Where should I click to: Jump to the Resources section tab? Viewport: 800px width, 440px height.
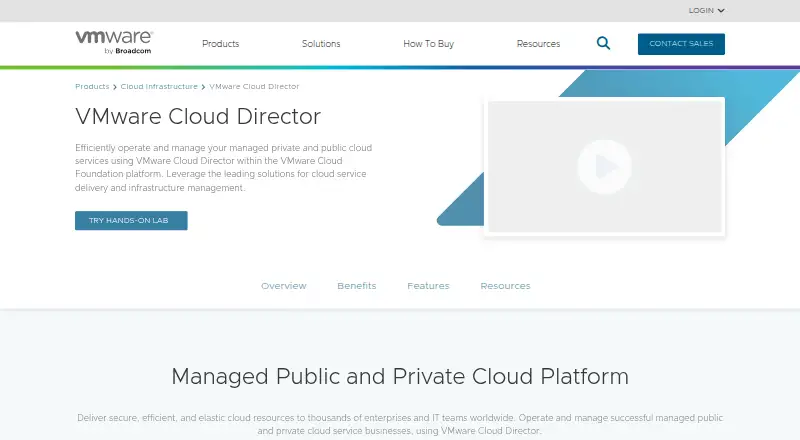tap(505, 286)
